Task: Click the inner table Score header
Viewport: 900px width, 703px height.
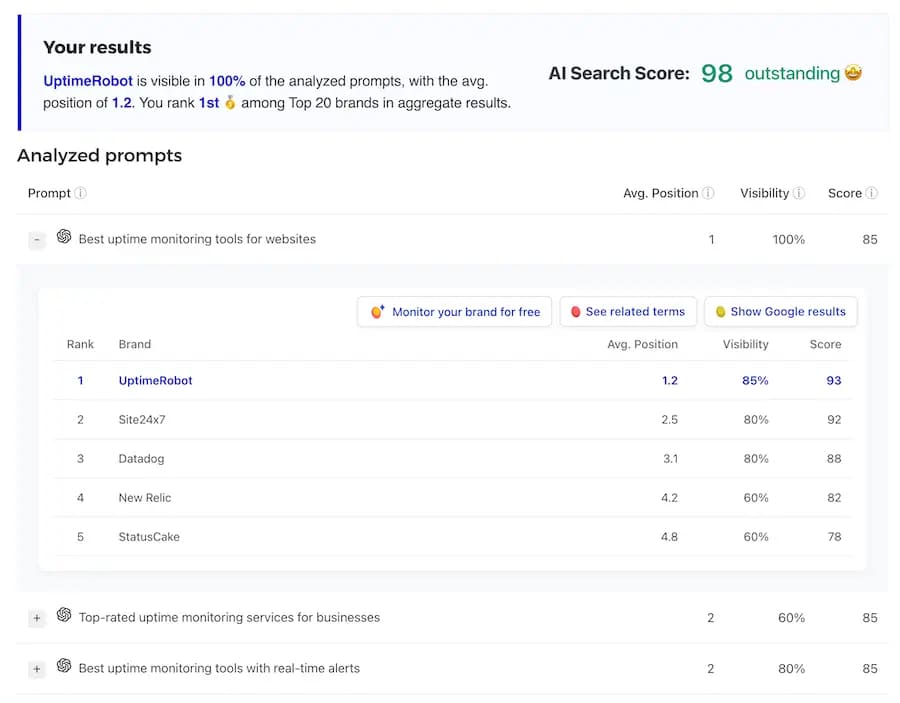Action: (x=825, y=344)
